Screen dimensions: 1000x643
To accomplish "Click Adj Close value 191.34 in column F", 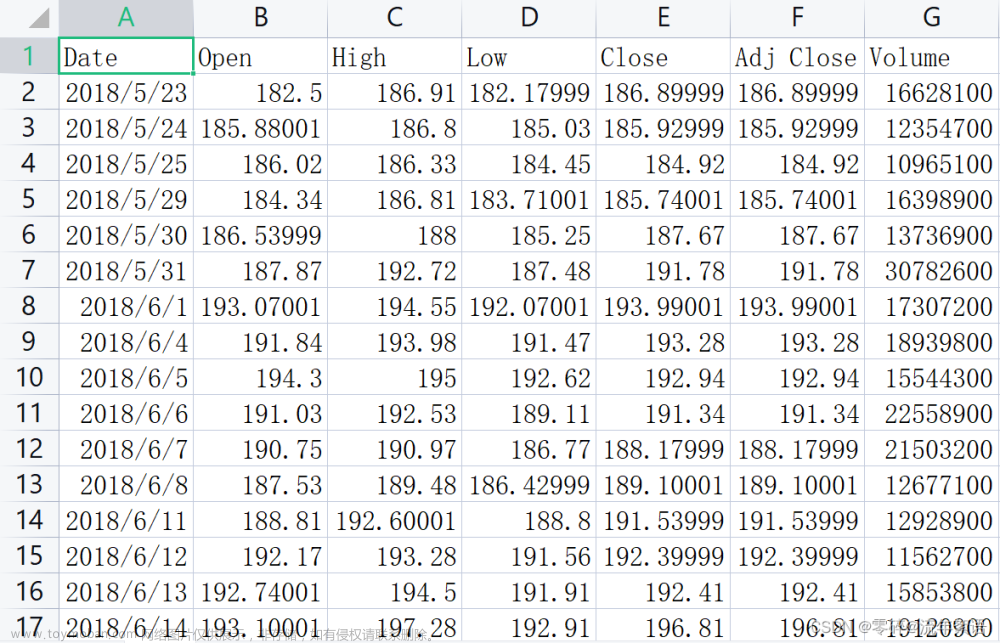I will point(797,413).
